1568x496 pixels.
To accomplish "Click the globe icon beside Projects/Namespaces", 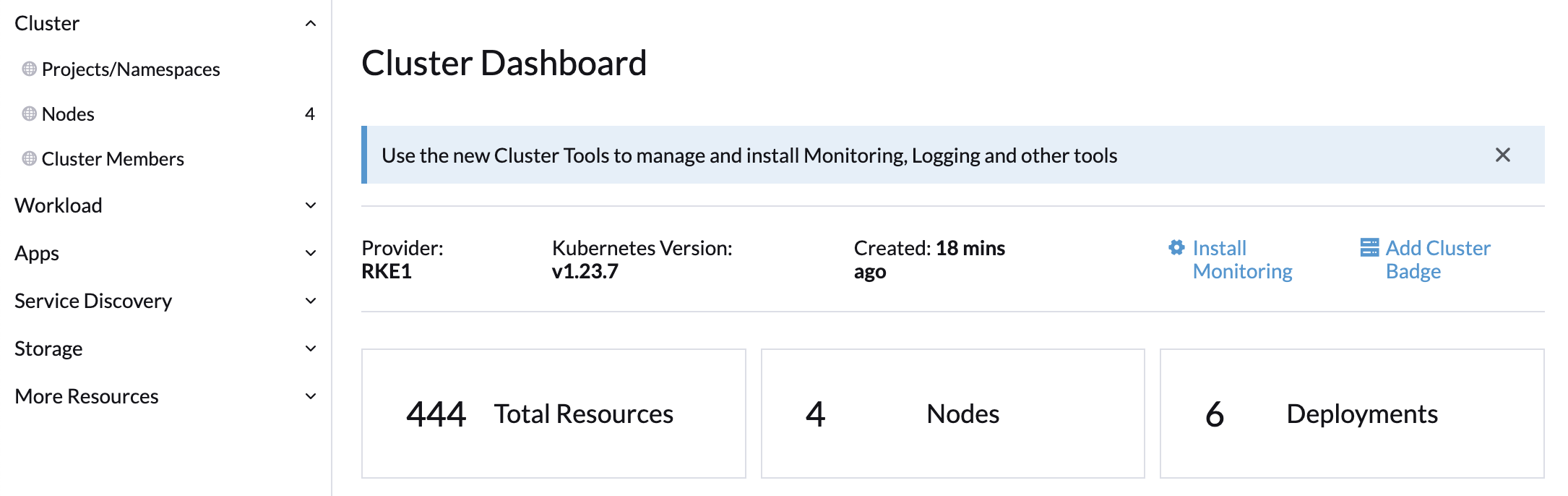I will tap(29, 69).
